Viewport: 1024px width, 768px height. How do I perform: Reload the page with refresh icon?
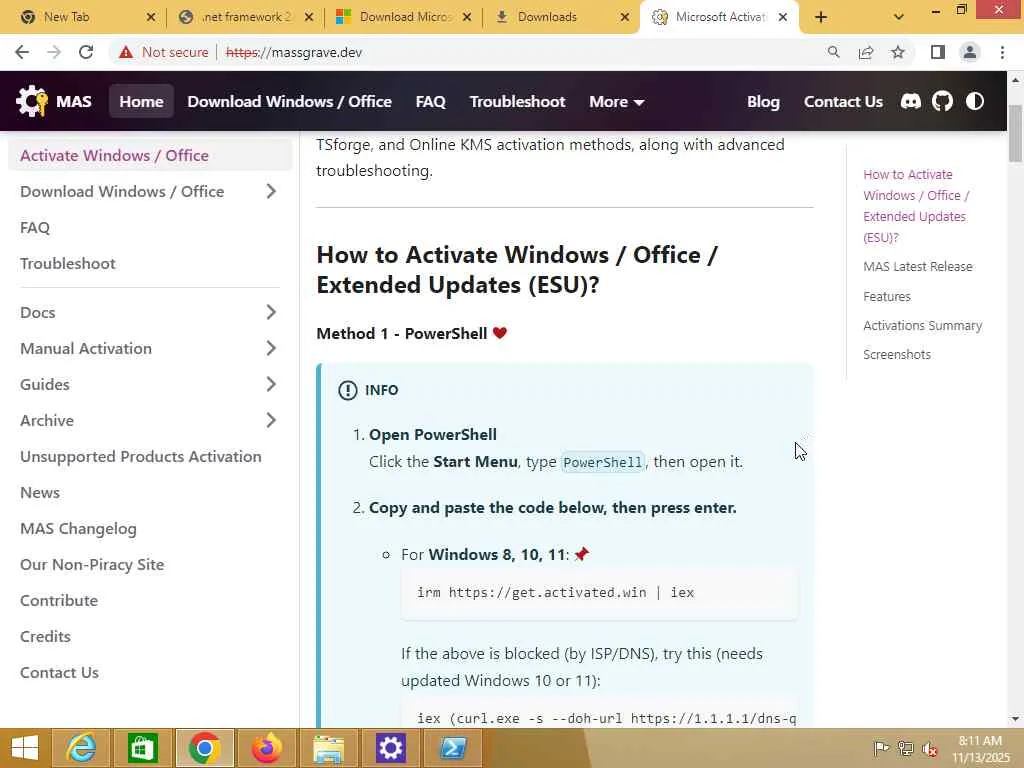(x=86, y=52)
